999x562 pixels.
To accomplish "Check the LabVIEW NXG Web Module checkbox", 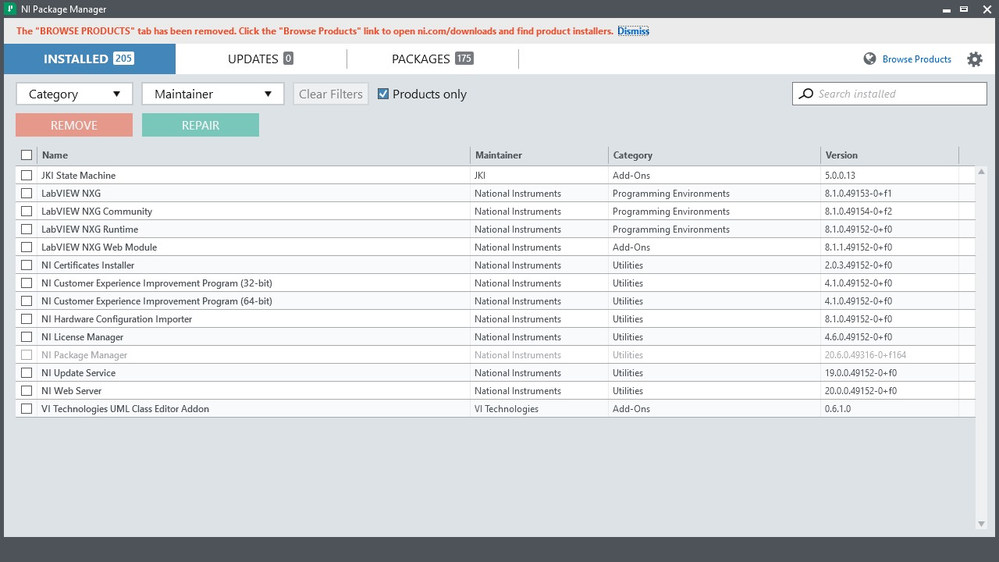I will point(26,247).
